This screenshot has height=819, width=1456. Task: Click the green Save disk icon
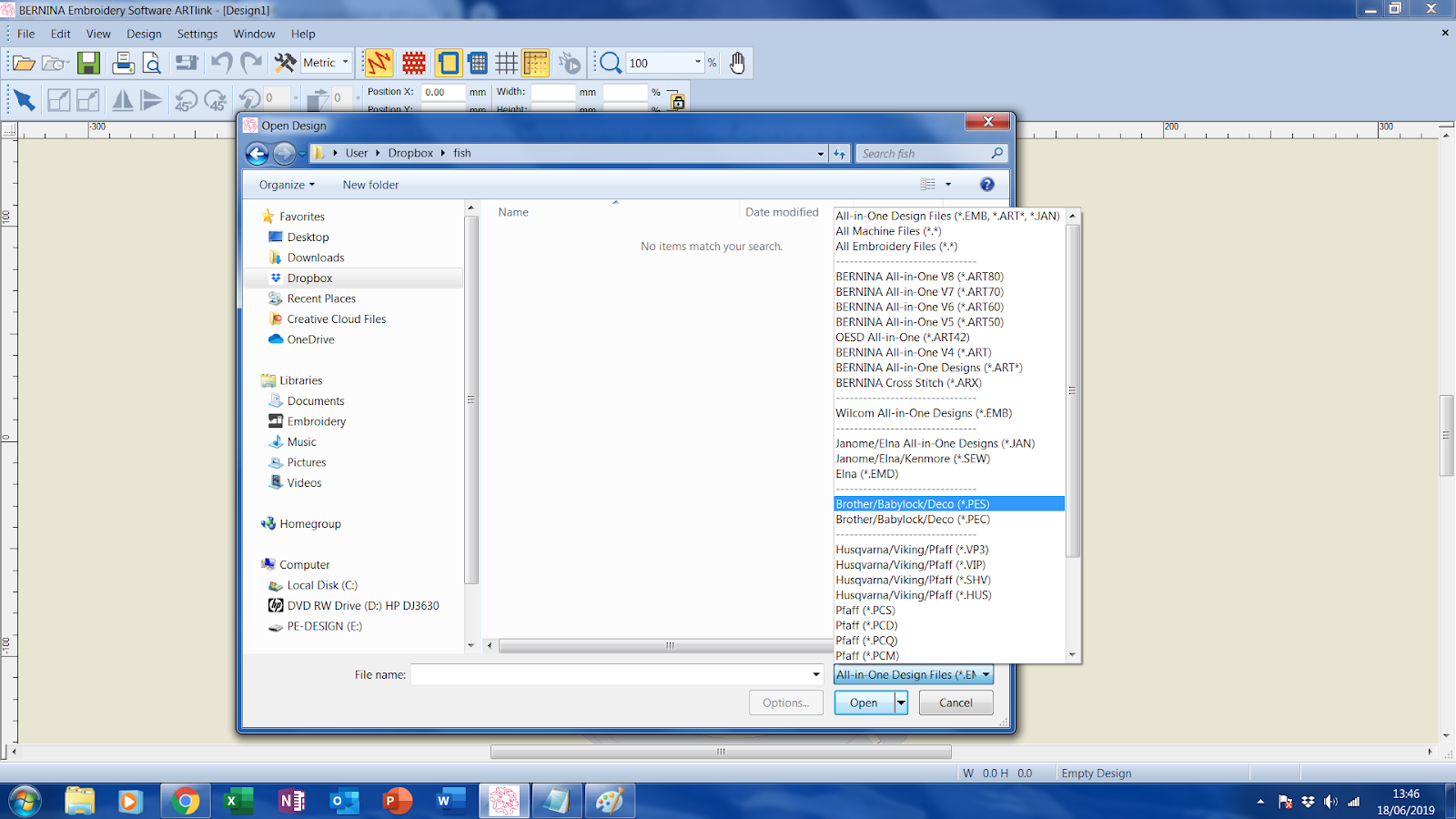[x=88, y=63]
